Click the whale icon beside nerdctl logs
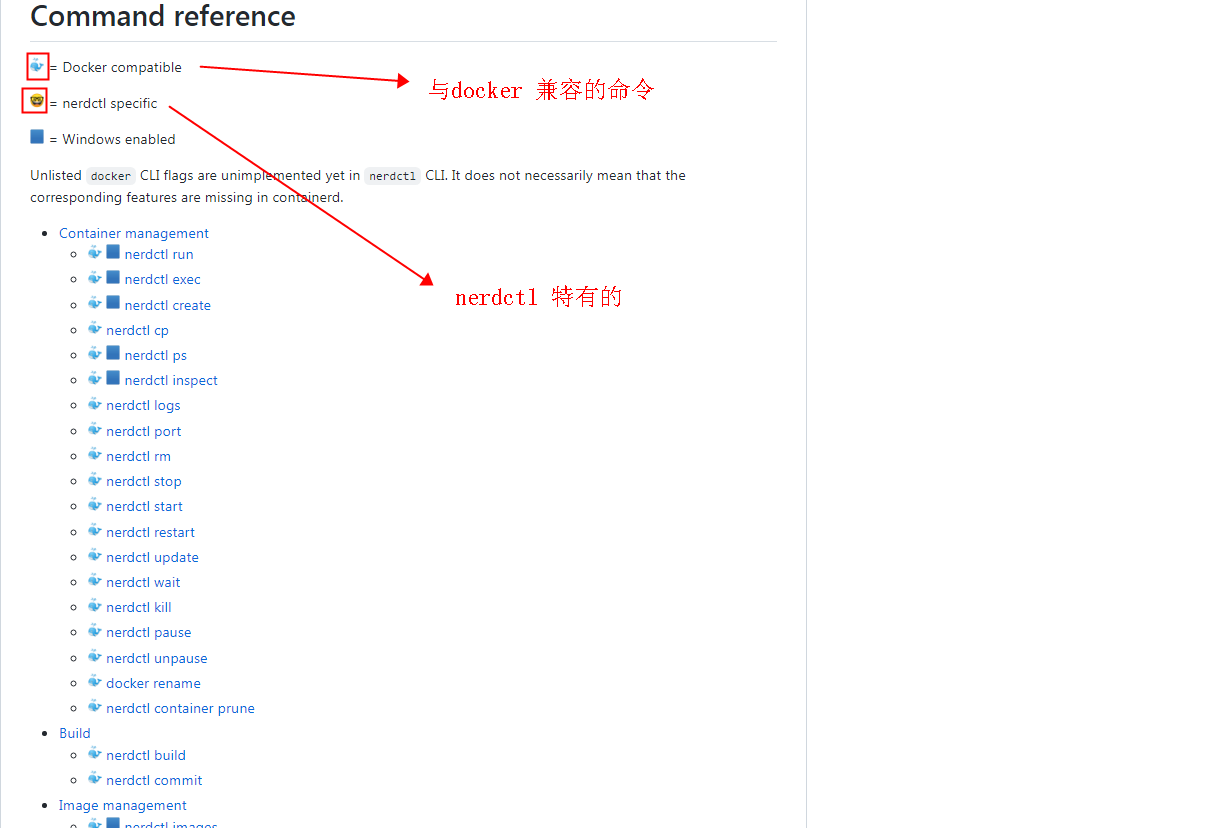The width and height of the screenshot is (1231, 828). [x=93, y=404]
